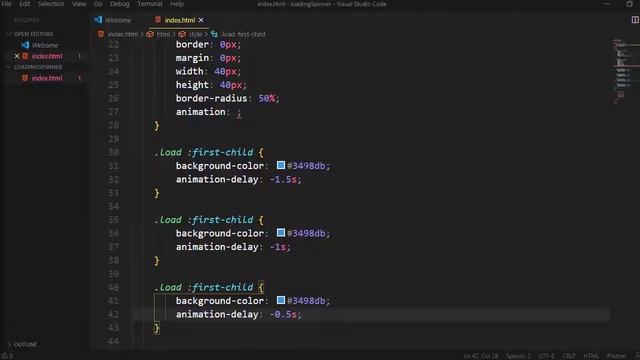This screenshot has height=360, width=640.
Task: Click '-1s' value on line 37
Action: (278, 247)
